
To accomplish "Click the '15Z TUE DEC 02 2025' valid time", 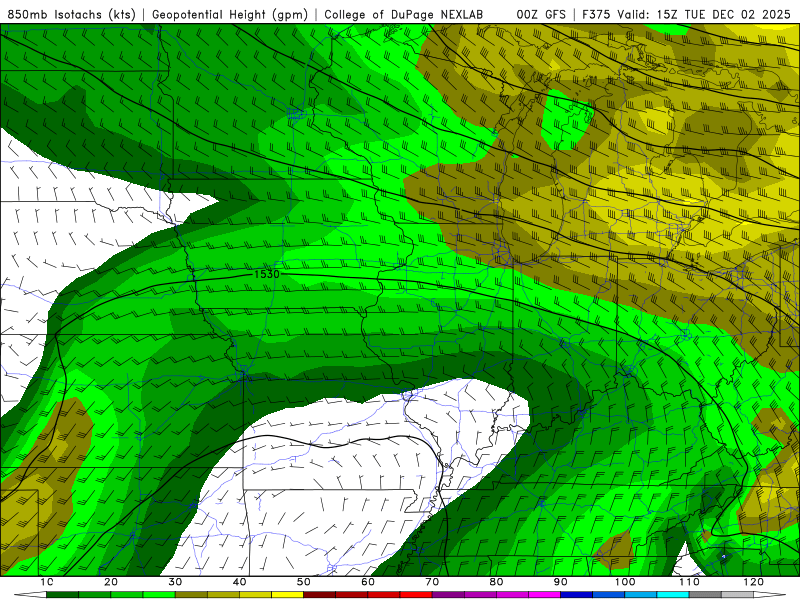I will point(723,14).
